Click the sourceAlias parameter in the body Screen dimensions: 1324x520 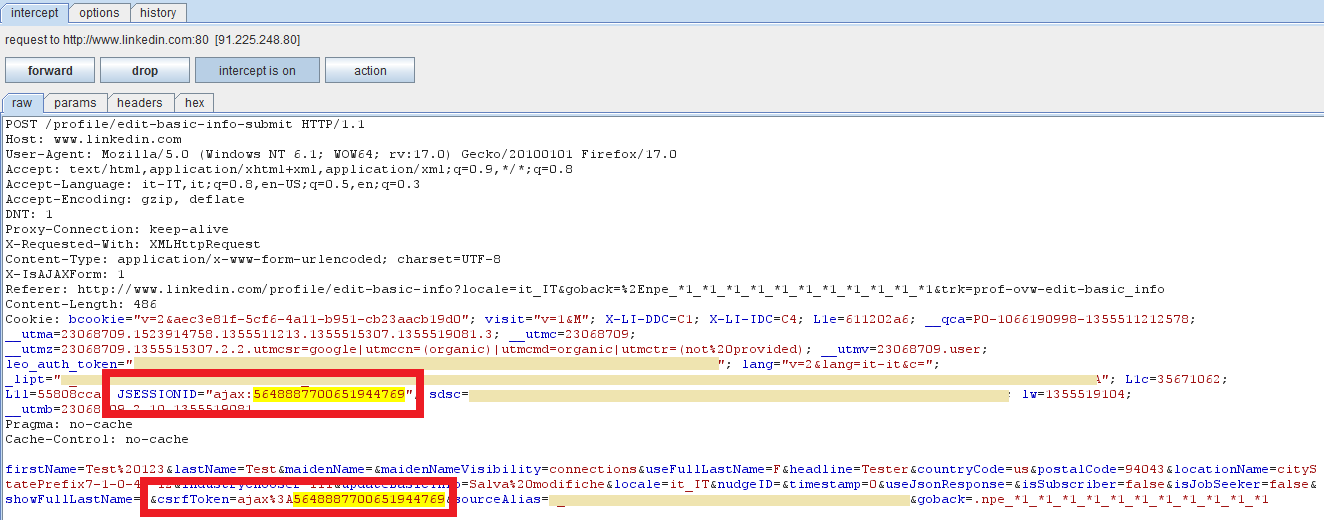point(679,499)
